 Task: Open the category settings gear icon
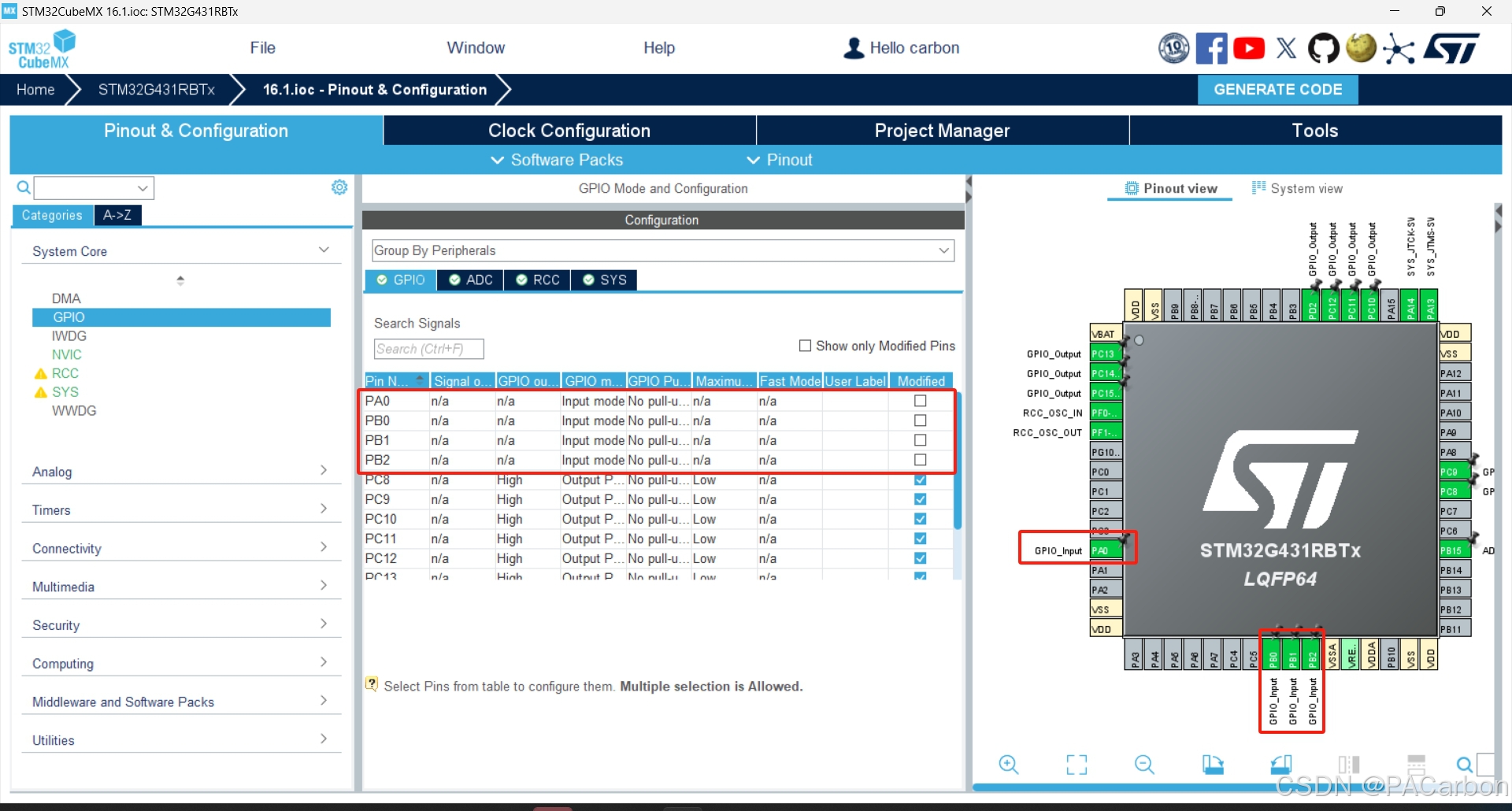point(339,187)
